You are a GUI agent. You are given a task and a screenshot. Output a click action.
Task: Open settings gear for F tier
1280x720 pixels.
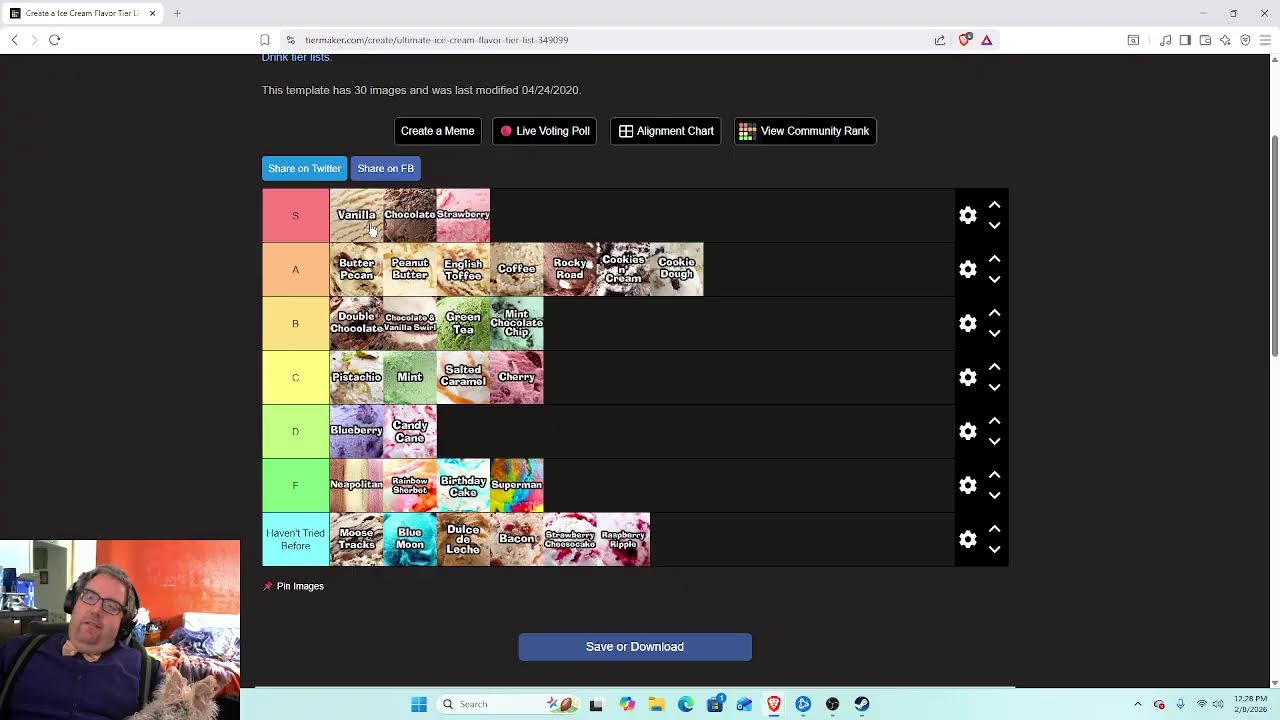click(x=967, y=485)
